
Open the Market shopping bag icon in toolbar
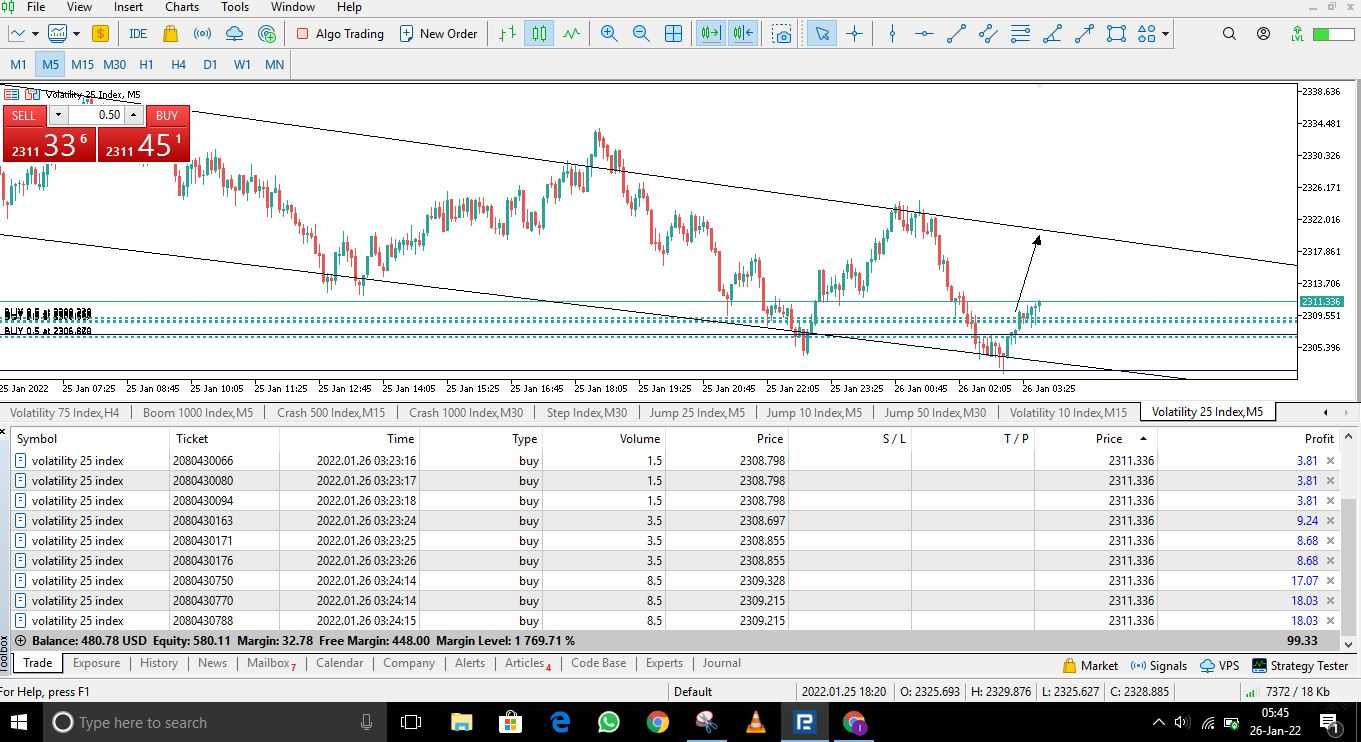click(x=170, y=33)
